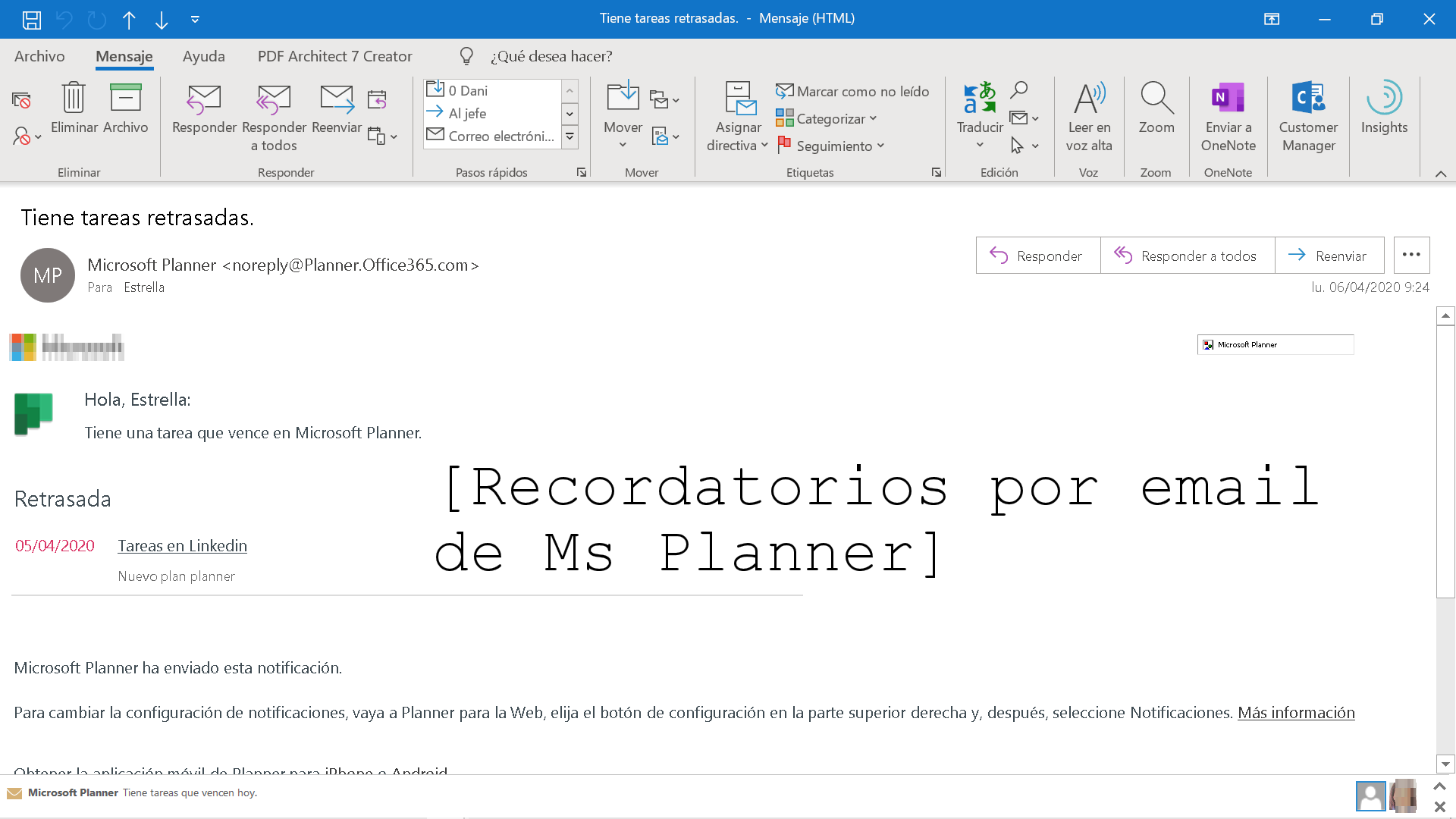The image size is (1456, 819).
Task: Open Etiquetas dialog launcher
Action: (937, 172)
